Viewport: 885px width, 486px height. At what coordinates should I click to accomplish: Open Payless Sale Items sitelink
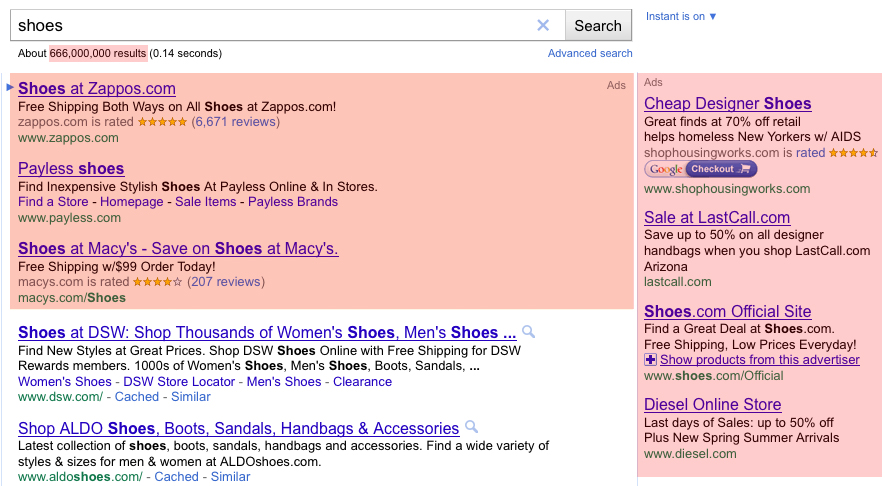pos(205,202)
